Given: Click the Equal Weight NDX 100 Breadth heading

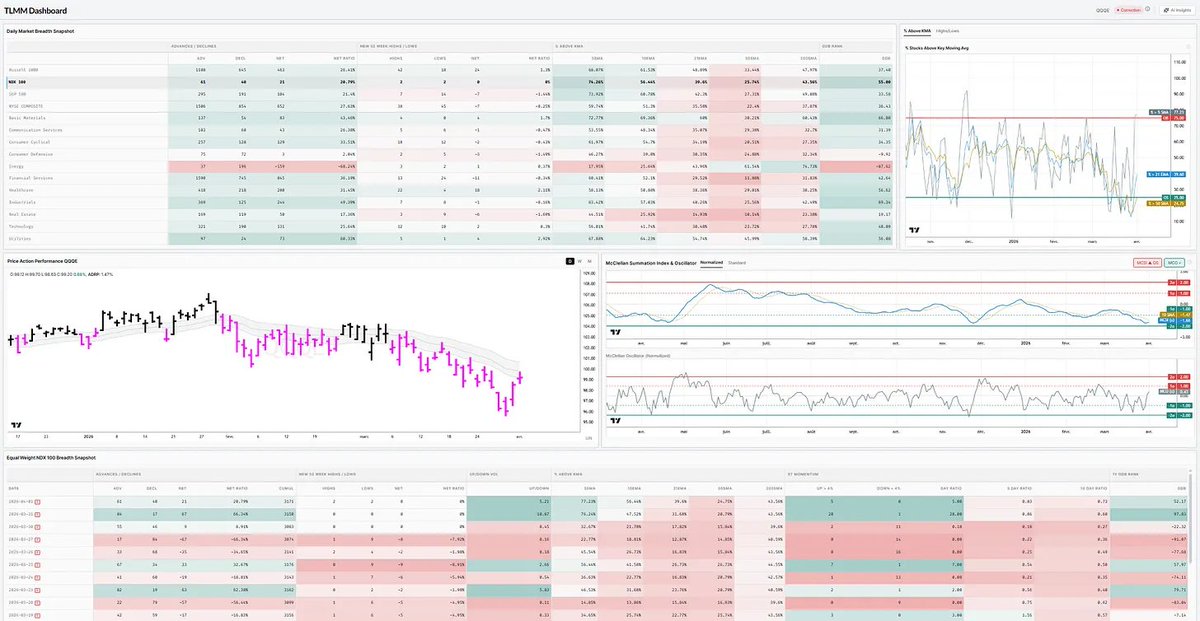Looking at the screenshot, I should tap(51, 457).
